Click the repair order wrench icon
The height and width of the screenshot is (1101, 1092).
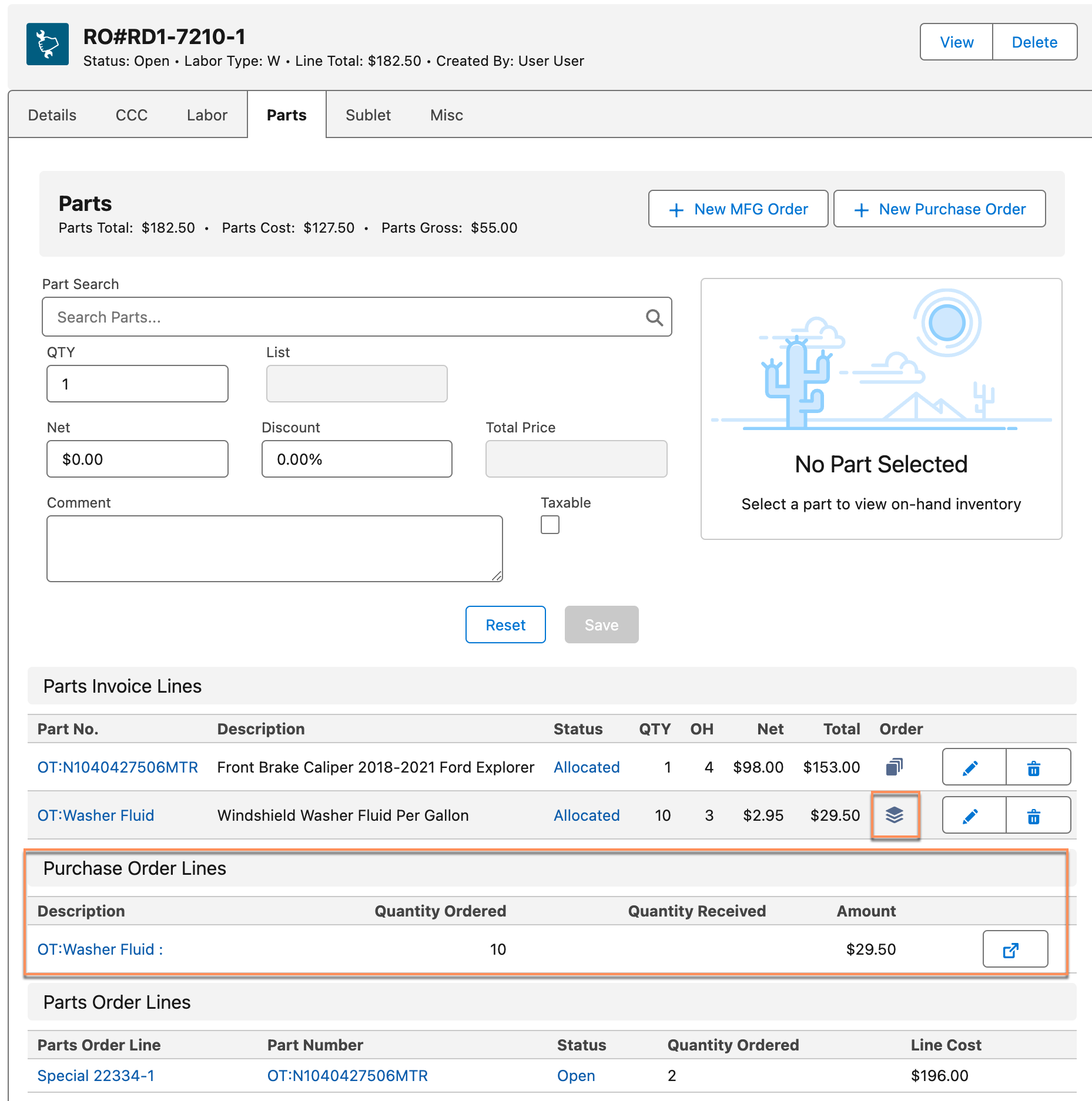coord(48,44)
